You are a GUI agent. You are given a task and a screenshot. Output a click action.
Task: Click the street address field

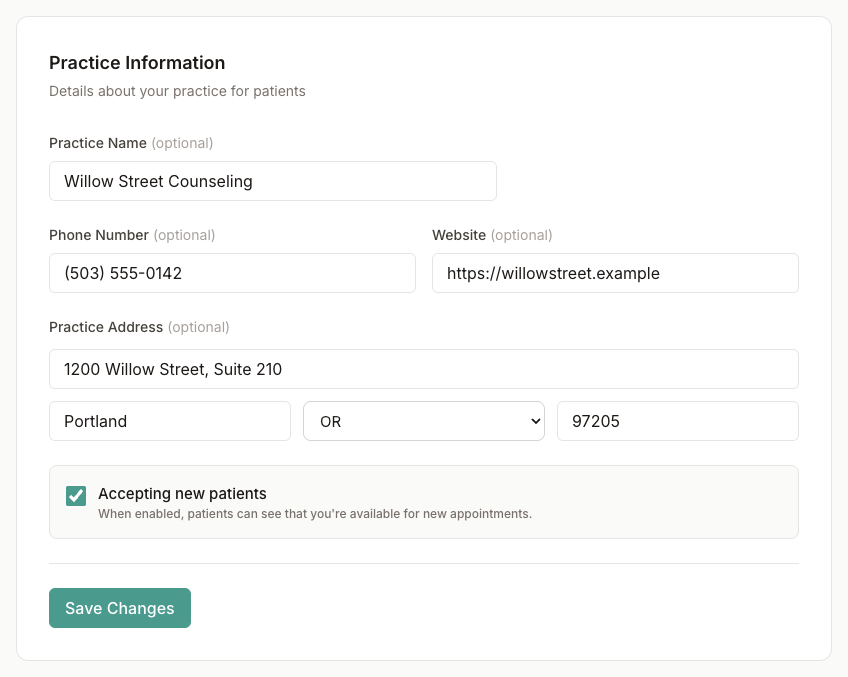[x=423, y=369]
